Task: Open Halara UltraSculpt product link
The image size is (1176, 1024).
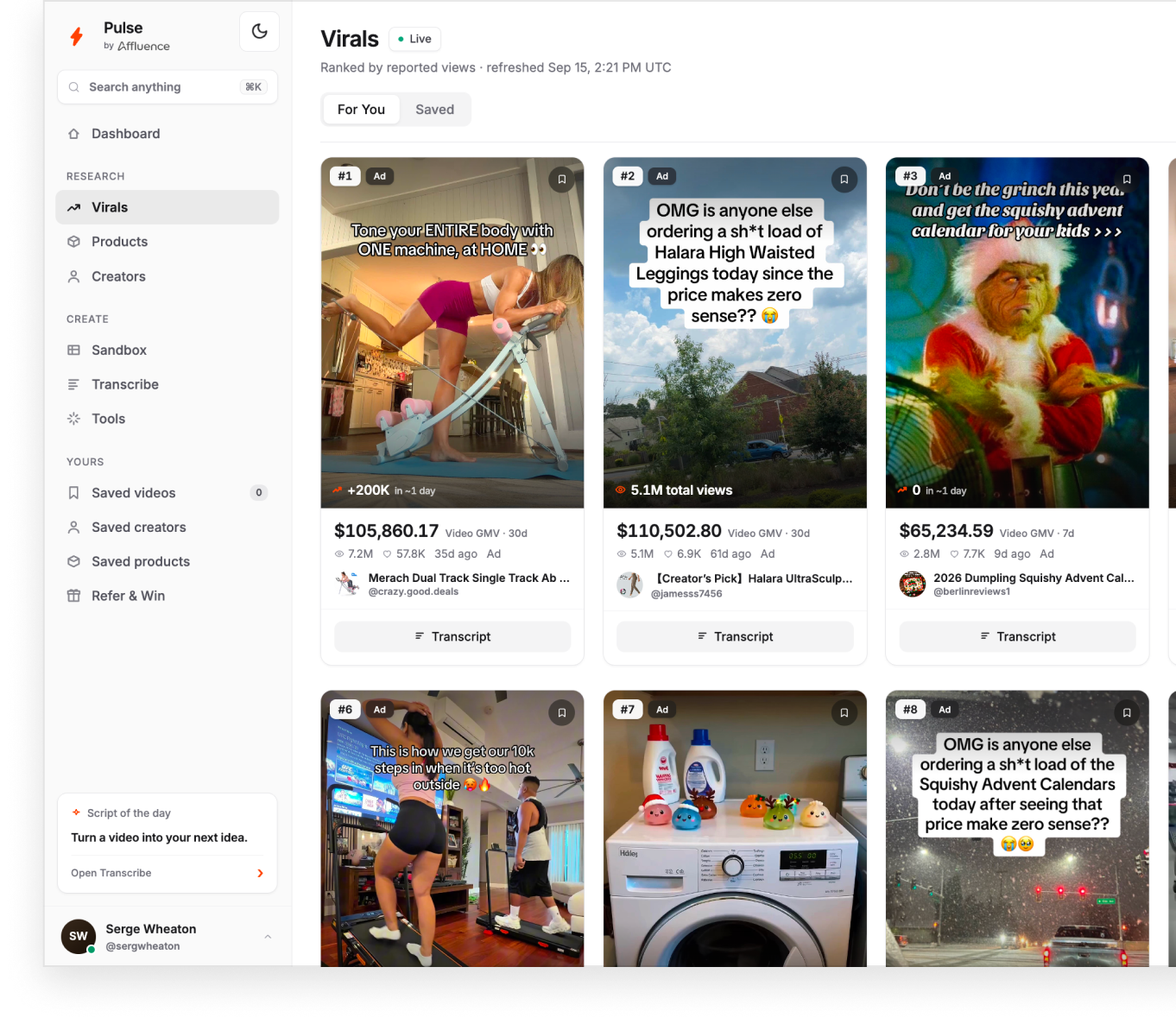Action: [751, 578]
